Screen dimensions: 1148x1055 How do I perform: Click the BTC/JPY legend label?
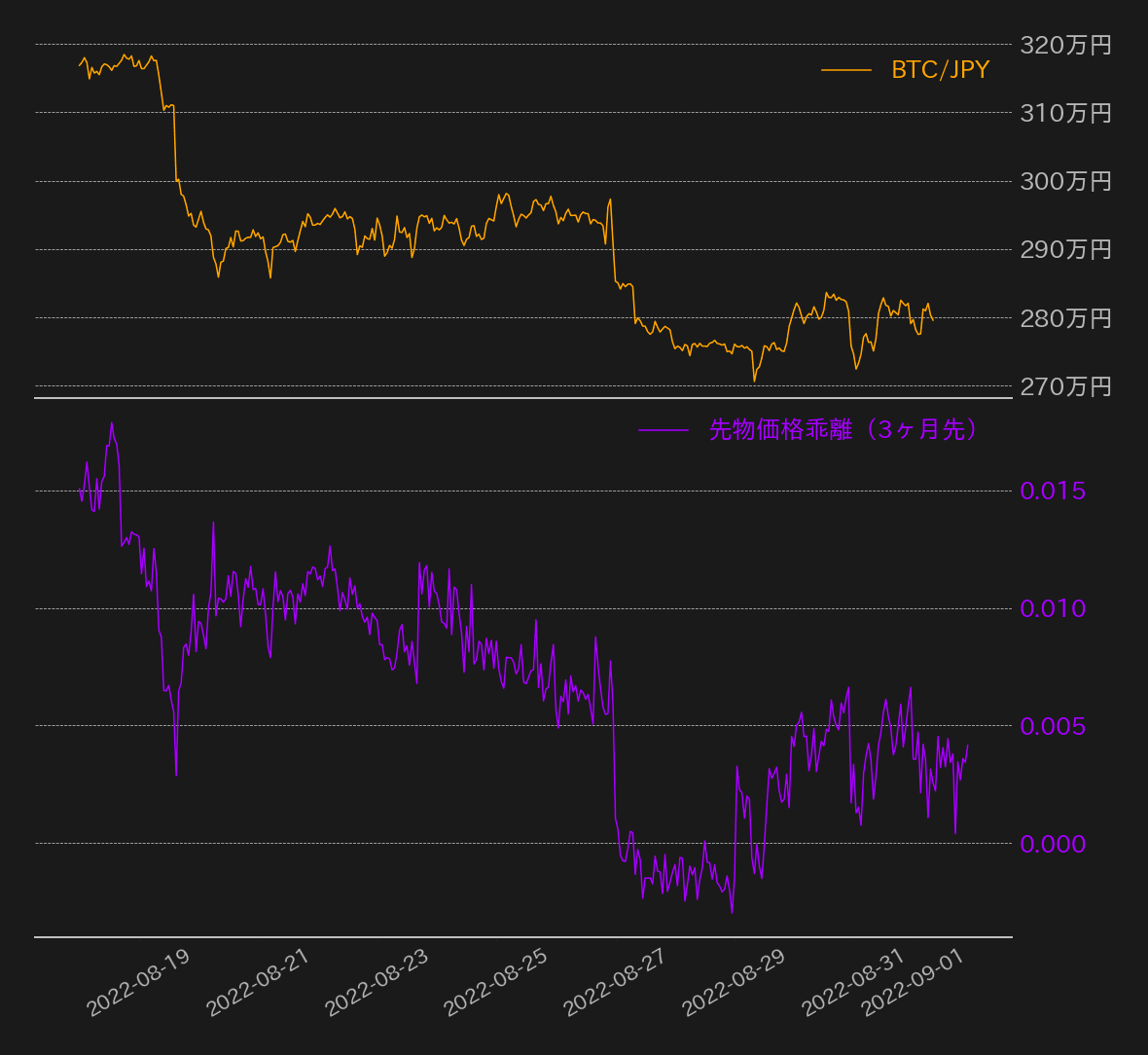pos(940,70)
